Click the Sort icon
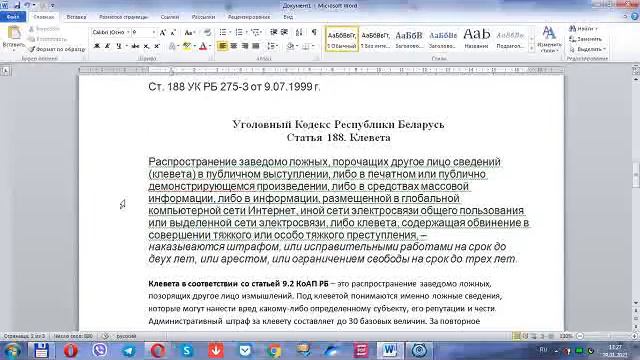The width and height of the screenshot is (640, 360). 299,32
